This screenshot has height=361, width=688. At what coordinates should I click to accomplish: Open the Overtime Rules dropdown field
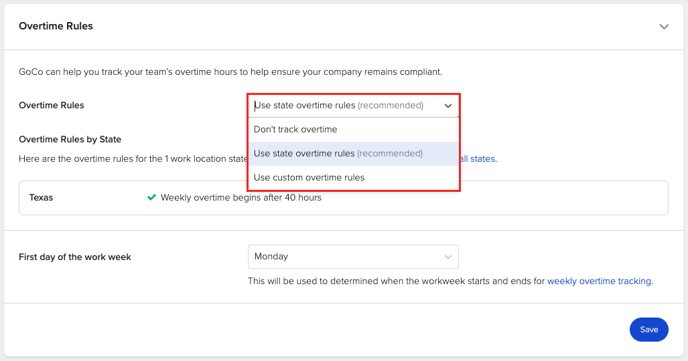tap(353, 106)
